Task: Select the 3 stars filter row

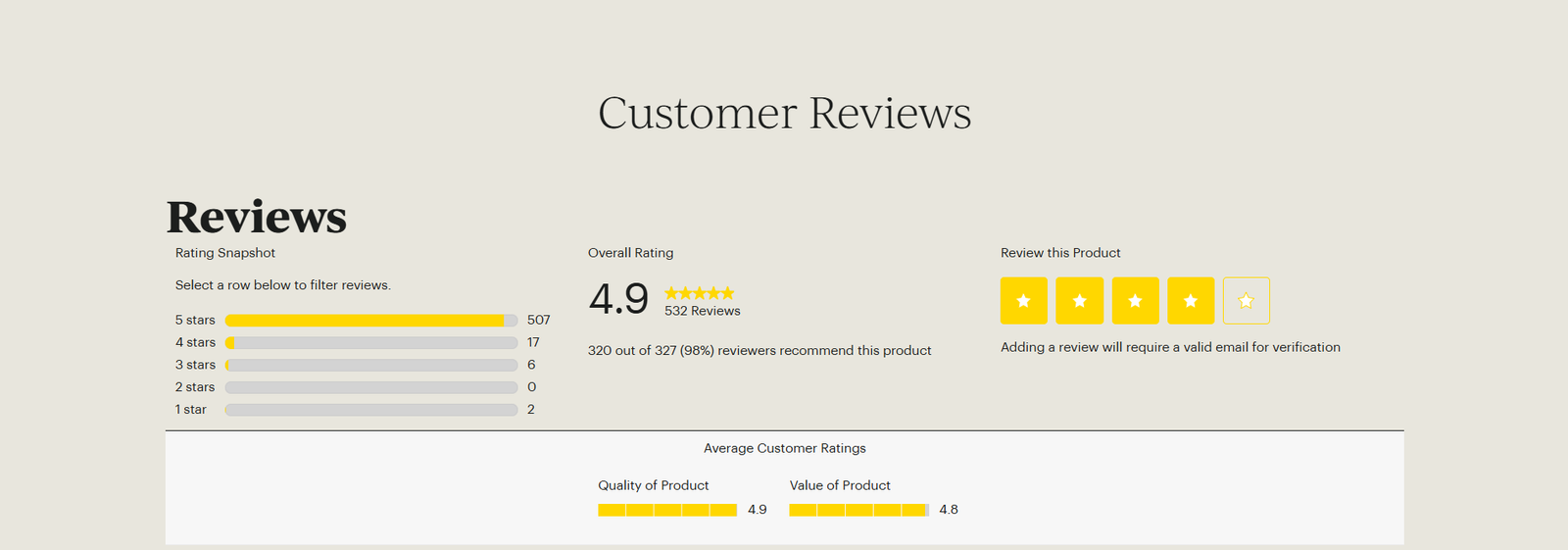Action: (195, 365)
